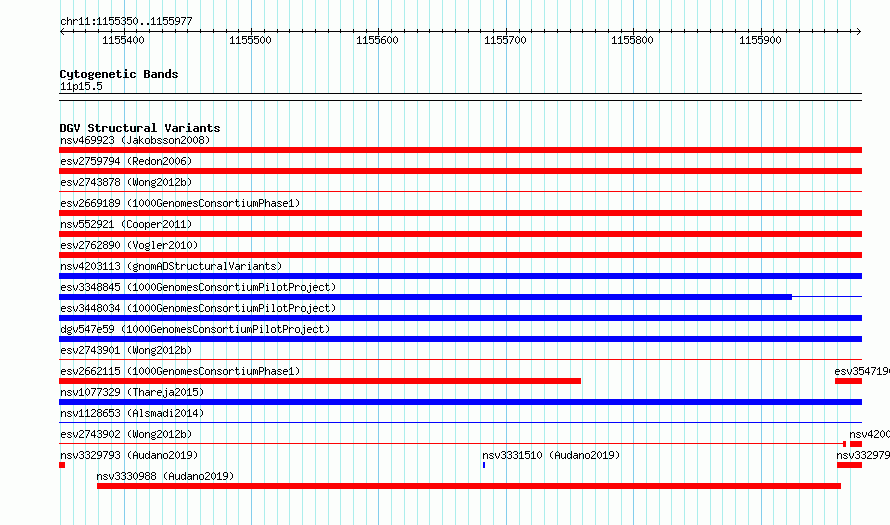The image size is (890, 525).
Task: Select the tiny blue mark of nsv3331510
Action: tap(484, 465)
